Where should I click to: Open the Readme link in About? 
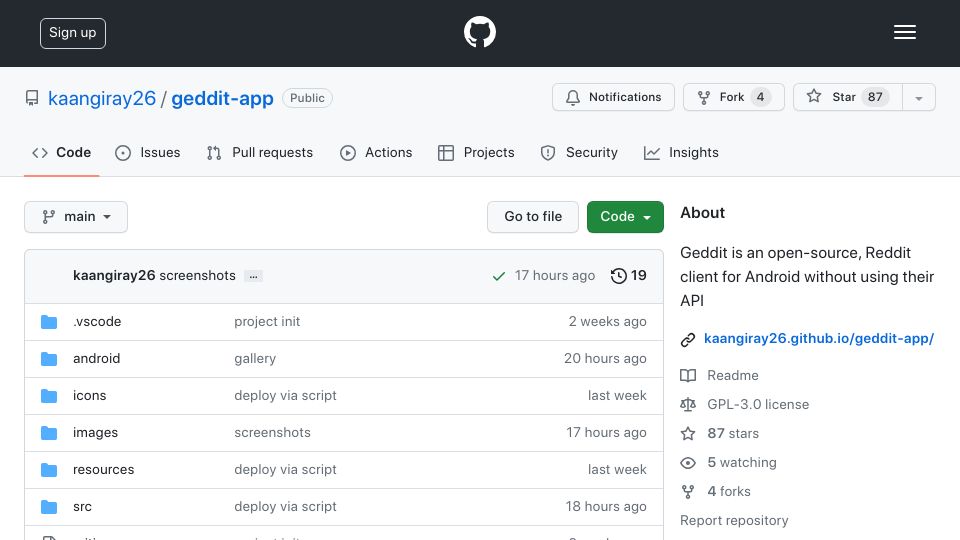[733, 375]
